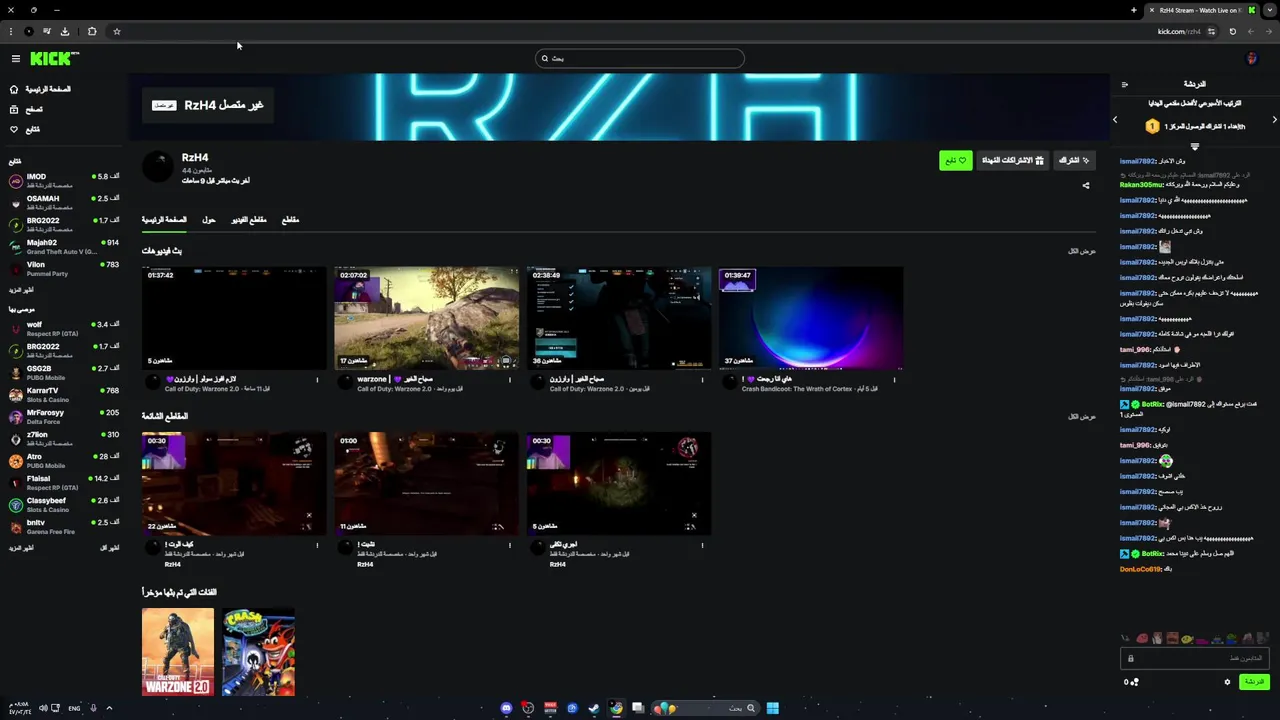1280x720 pixels.
Task: Open Discord from the taskbar
Action: coord(507,708)
